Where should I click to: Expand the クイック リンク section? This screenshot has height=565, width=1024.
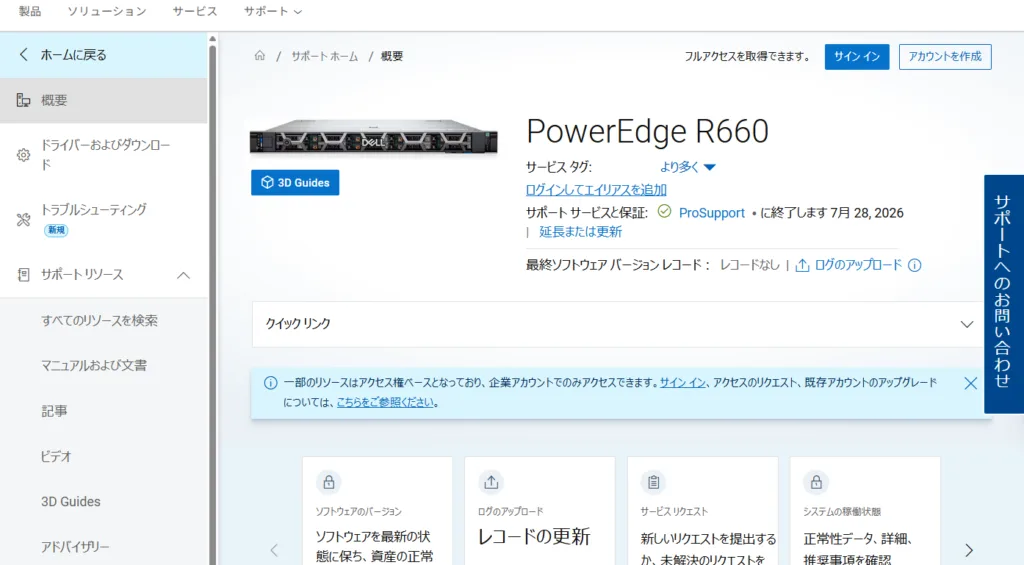pos(966,324)
